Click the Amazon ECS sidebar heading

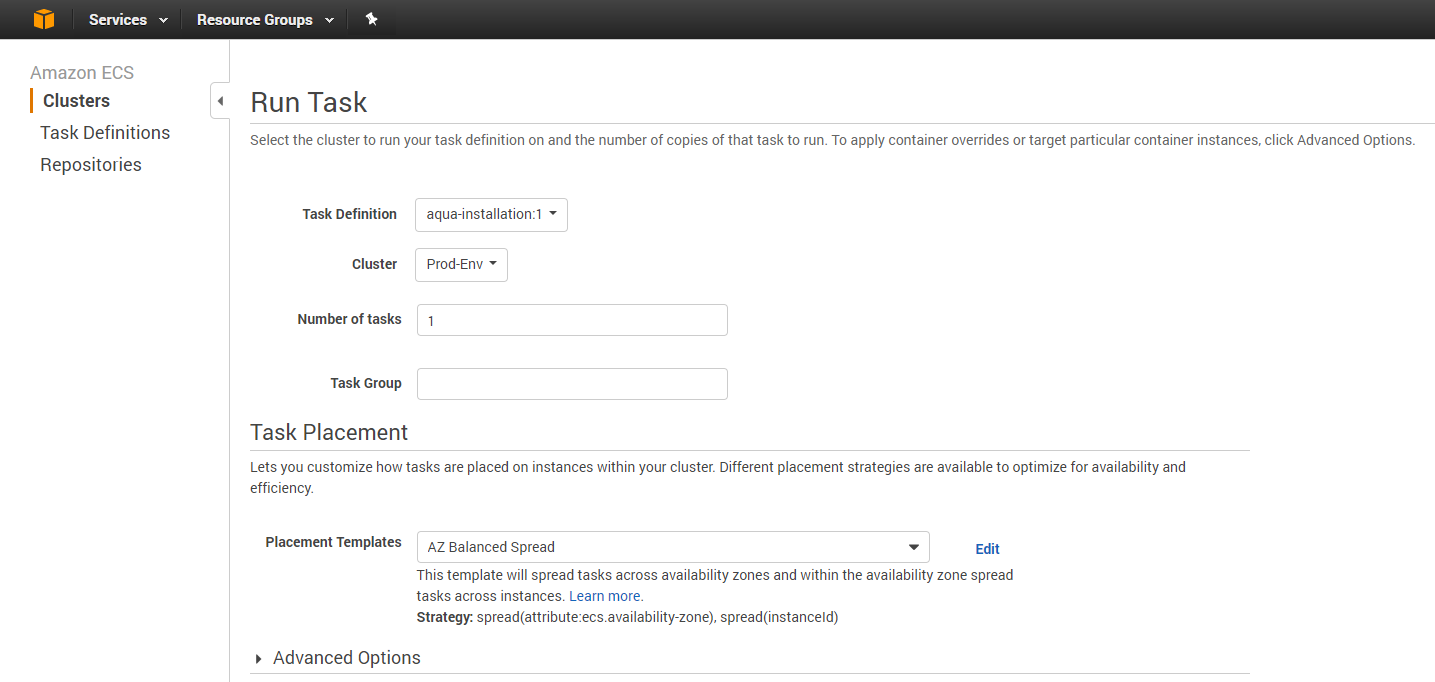tap(82, 73)
